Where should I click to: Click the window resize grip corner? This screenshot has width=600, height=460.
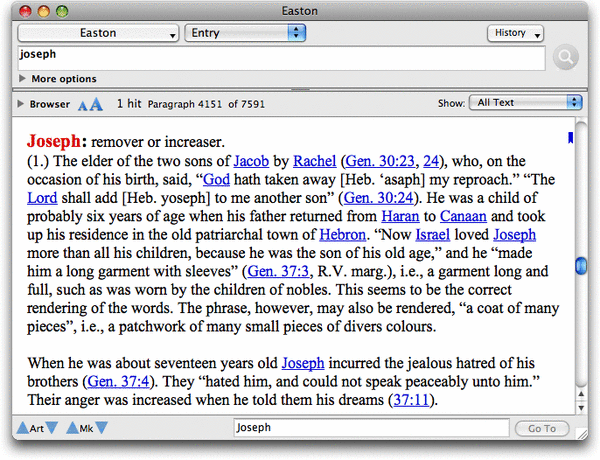click(x=582, y=434)
